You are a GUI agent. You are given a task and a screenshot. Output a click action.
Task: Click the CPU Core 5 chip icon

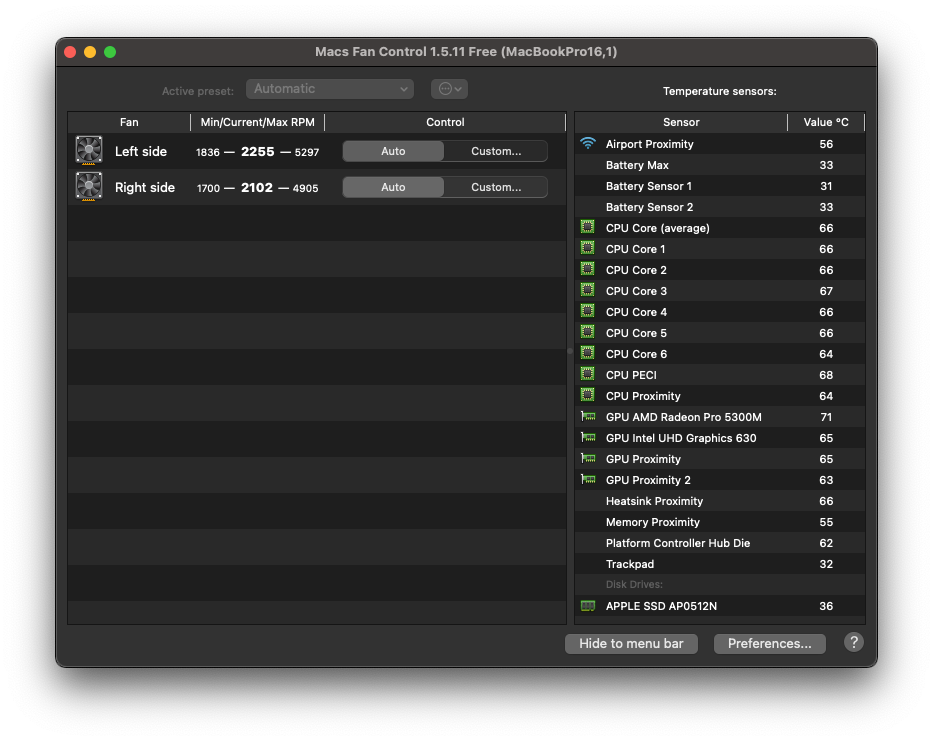(x=587, y=332)
